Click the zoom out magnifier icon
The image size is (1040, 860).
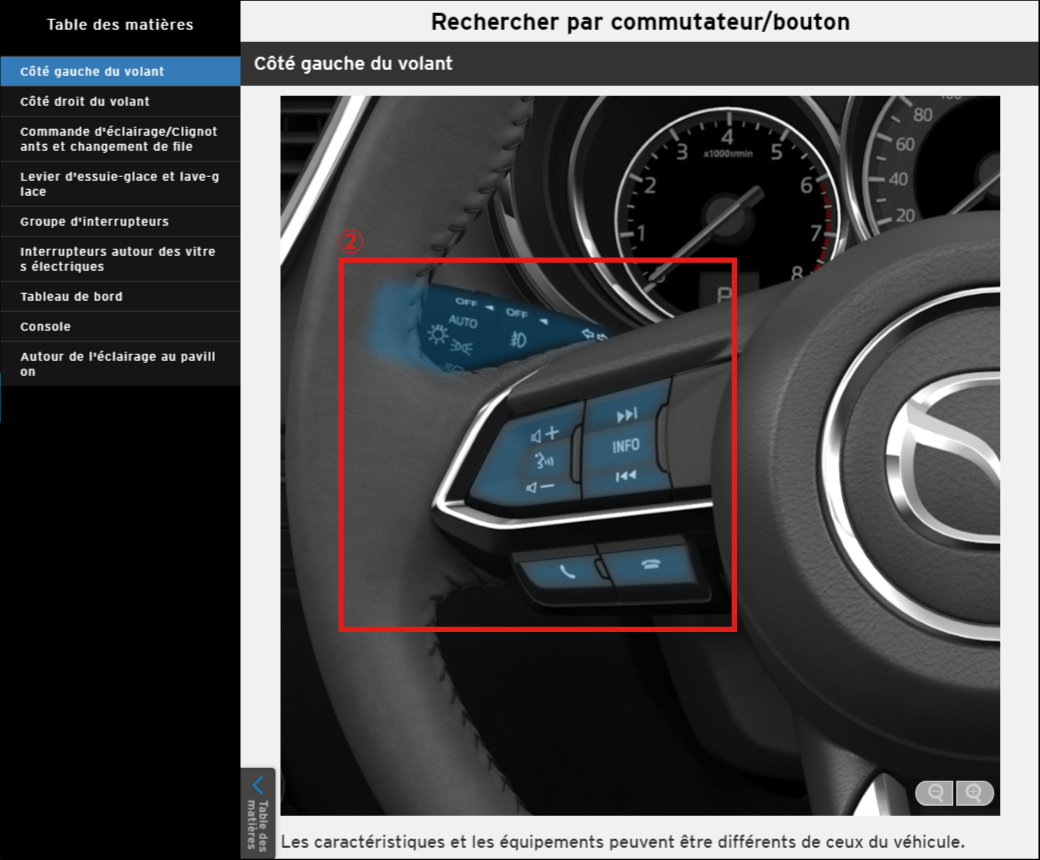[936, 793]
